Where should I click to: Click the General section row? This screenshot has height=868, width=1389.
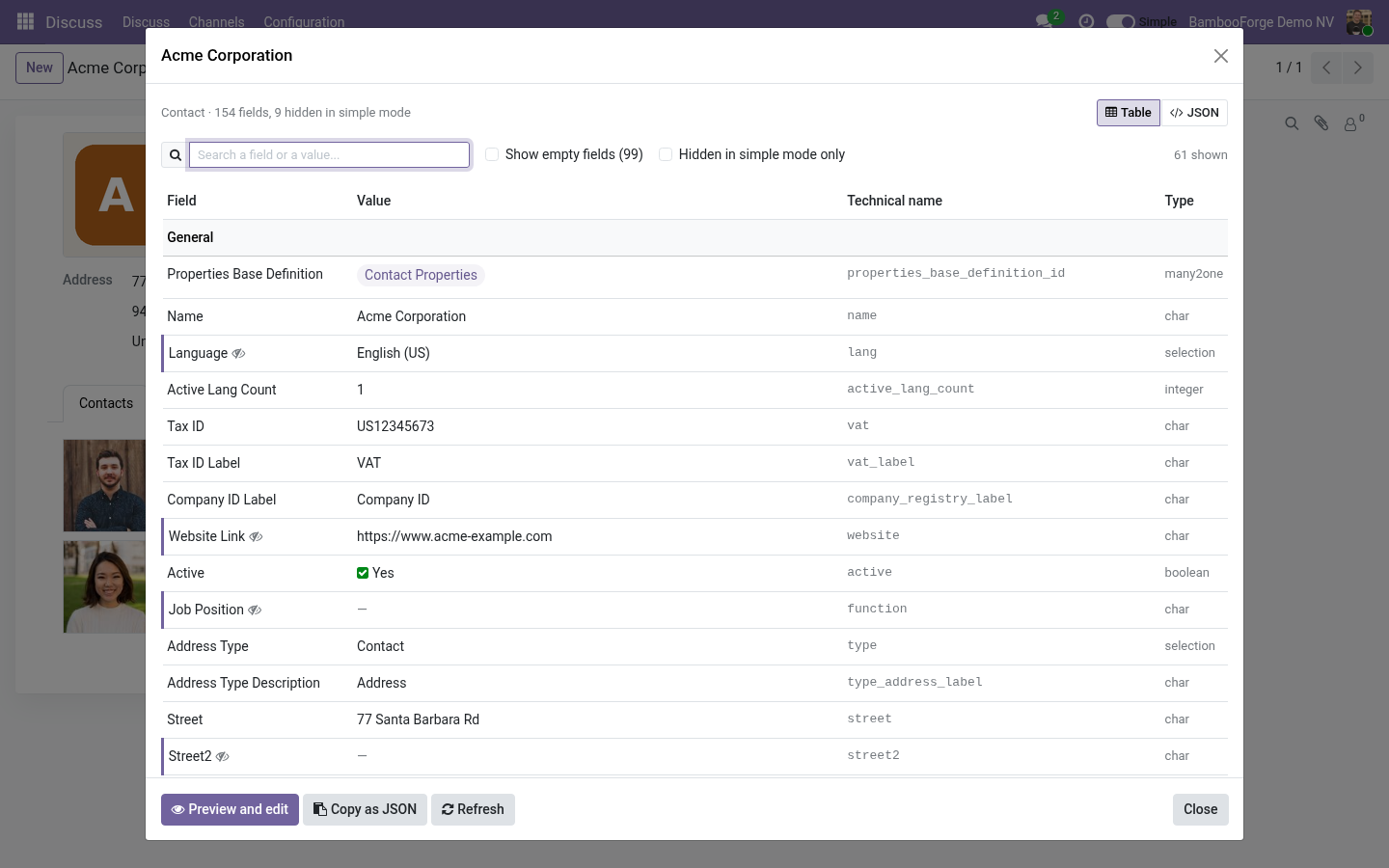coord(694,237)
